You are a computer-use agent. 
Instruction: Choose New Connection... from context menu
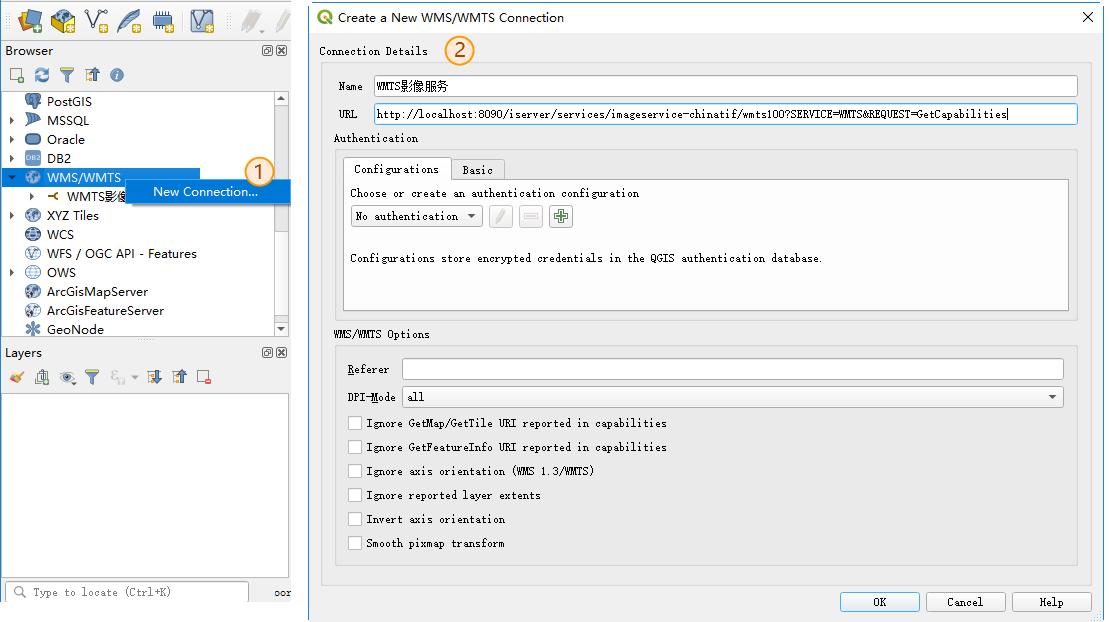click(x=205, y=192)
